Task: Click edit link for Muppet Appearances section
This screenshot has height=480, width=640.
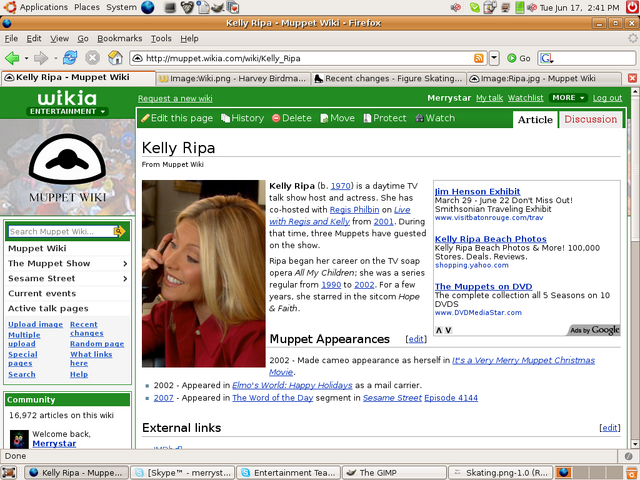Action: tap(416, 339)
